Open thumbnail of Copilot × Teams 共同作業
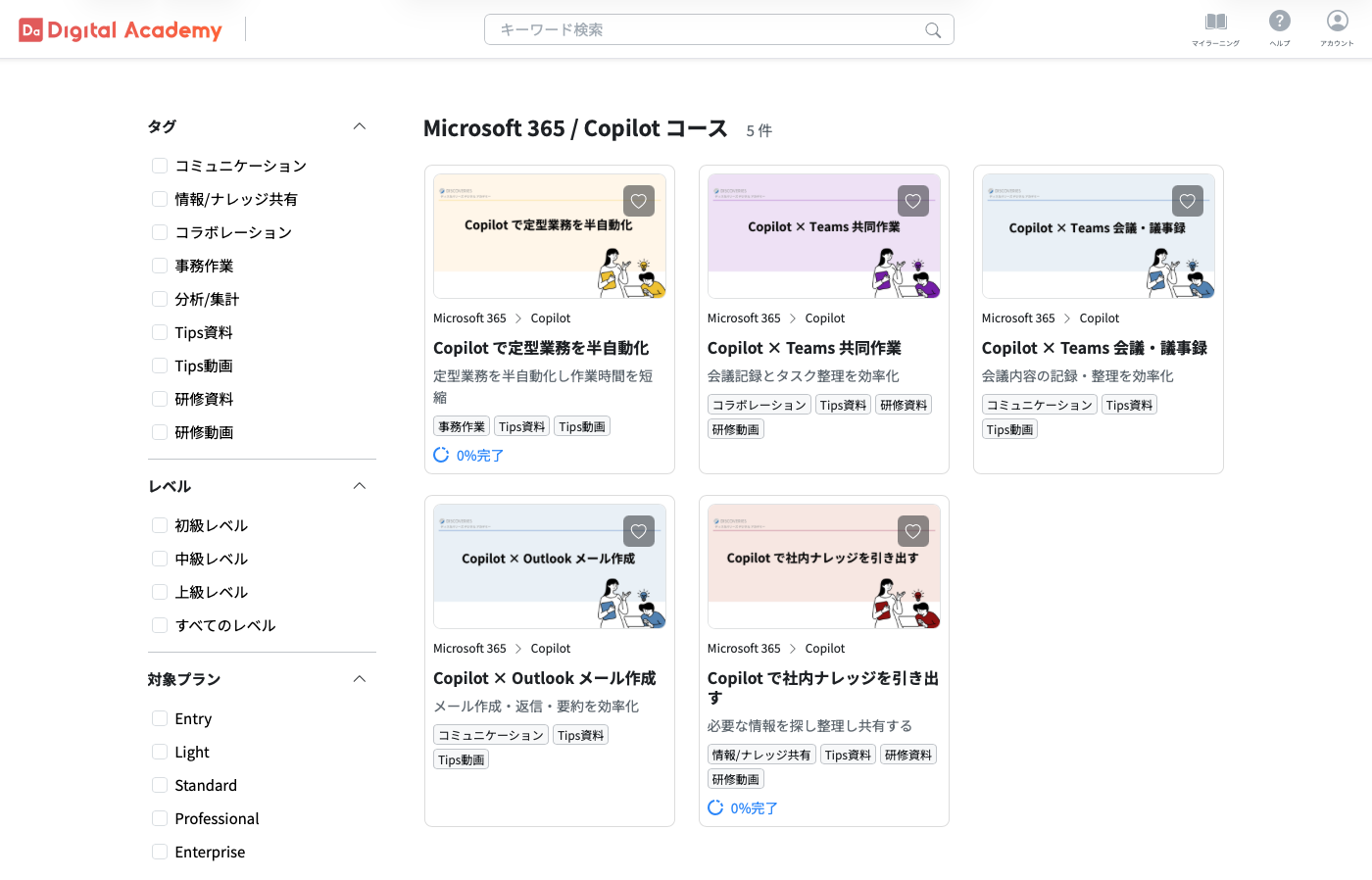The width and height of the screenshot is (1372, 880). (824, 236)
